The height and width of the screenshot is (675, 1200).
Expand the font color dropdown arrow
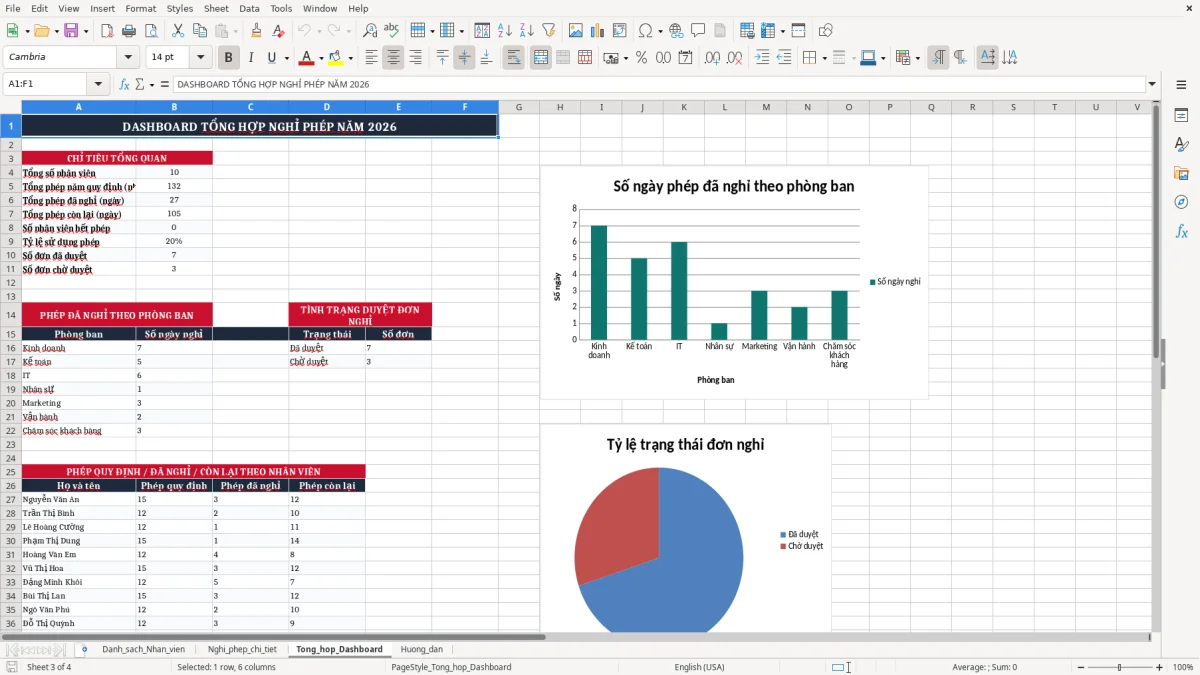pyautogui.click(x=321, y=58)
